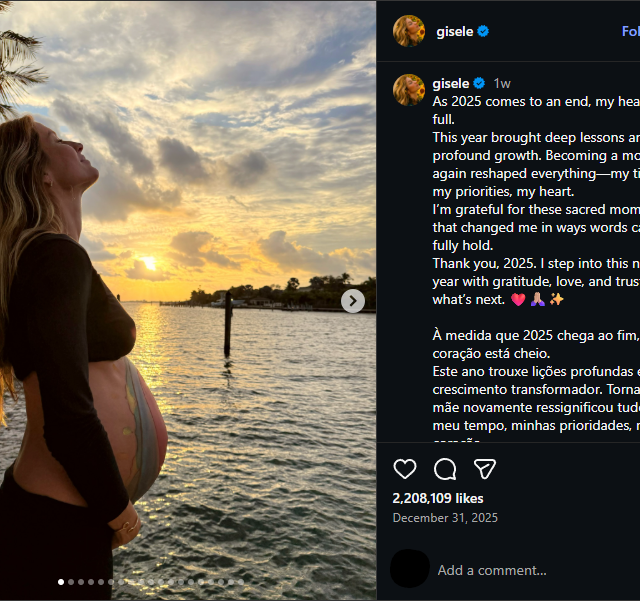Open comments via speech bubble icon
The height and width of the screenshot is (601, 640).
(x=445, y=469)
